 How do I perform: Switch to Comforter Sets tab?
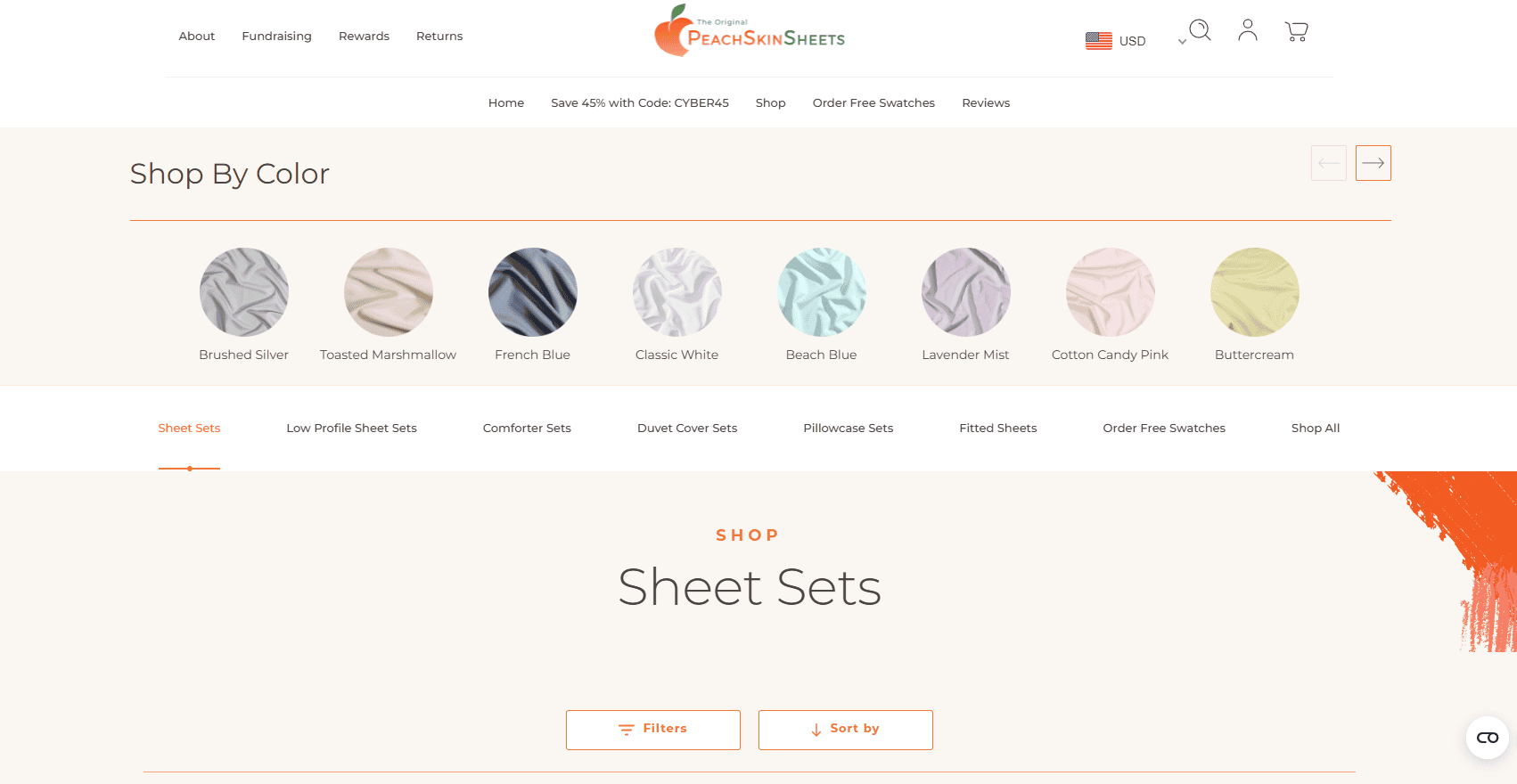click(527, 429)
